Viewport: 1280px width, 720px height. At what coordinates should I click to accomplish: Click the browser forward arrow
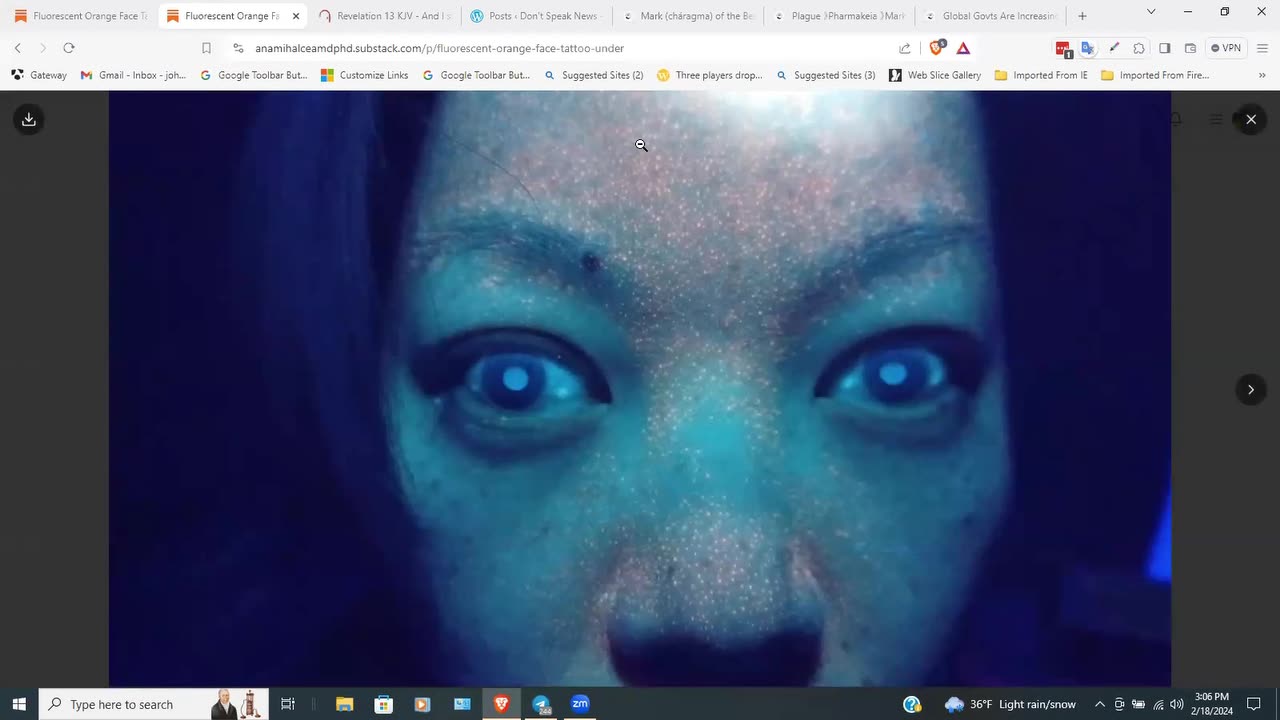[x=42, y=48]
